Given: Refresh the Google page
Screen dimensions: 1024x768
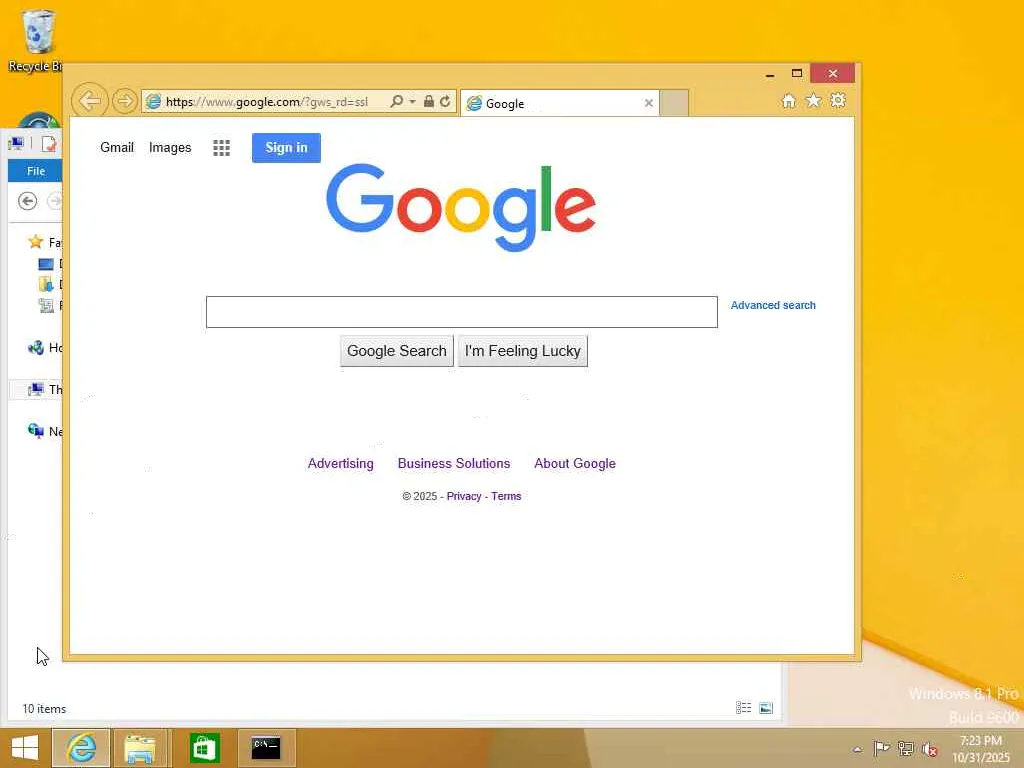Looking at the screenshot, I should (x=445, y=101).
